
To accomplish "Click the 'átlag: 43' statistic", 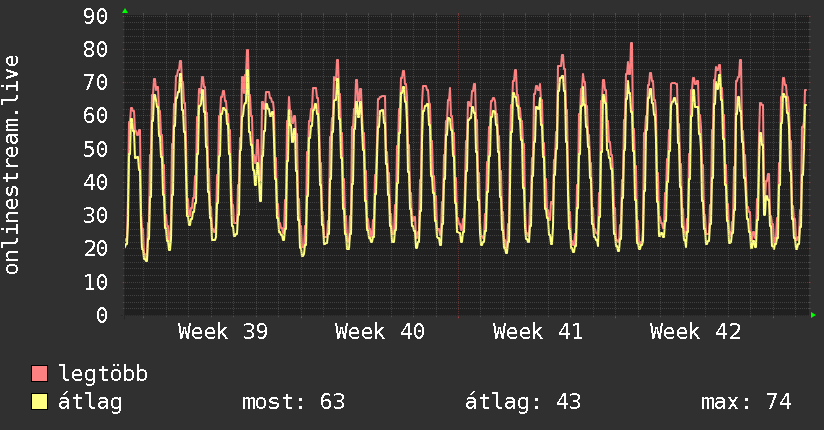I will coord(523,402).
